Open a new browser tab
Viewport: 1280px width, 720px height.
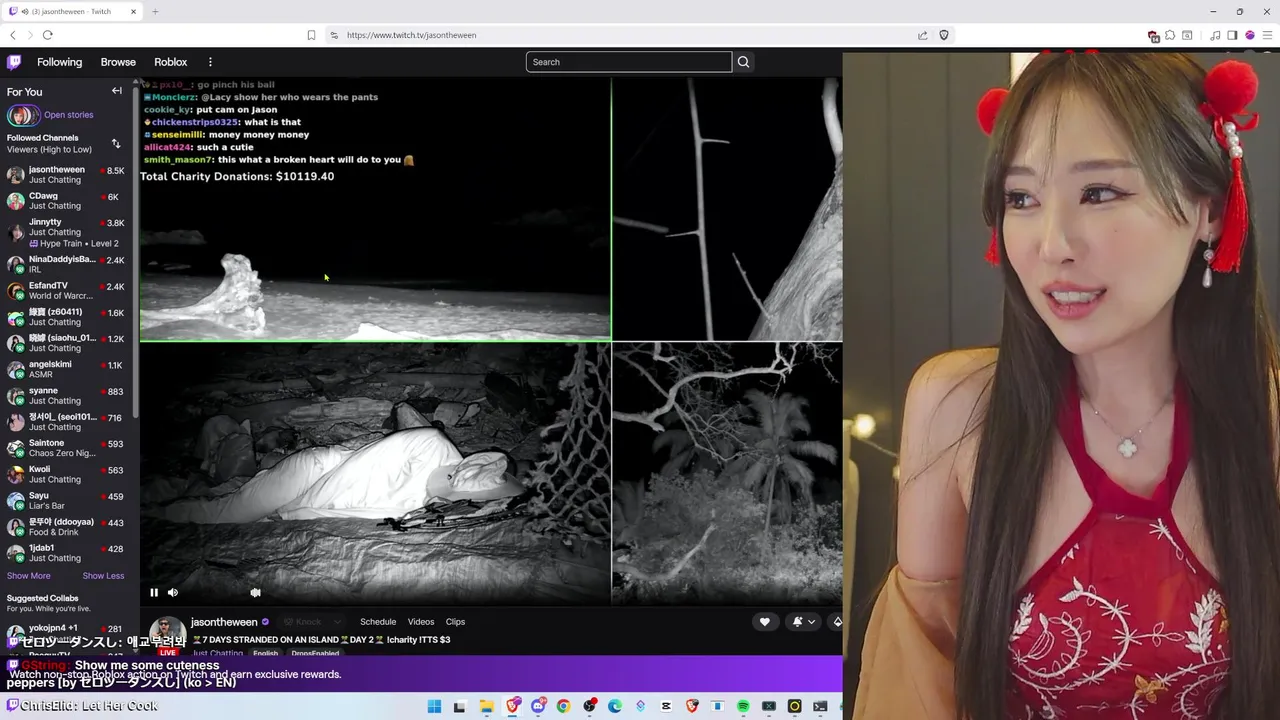(x=155, y=12)
